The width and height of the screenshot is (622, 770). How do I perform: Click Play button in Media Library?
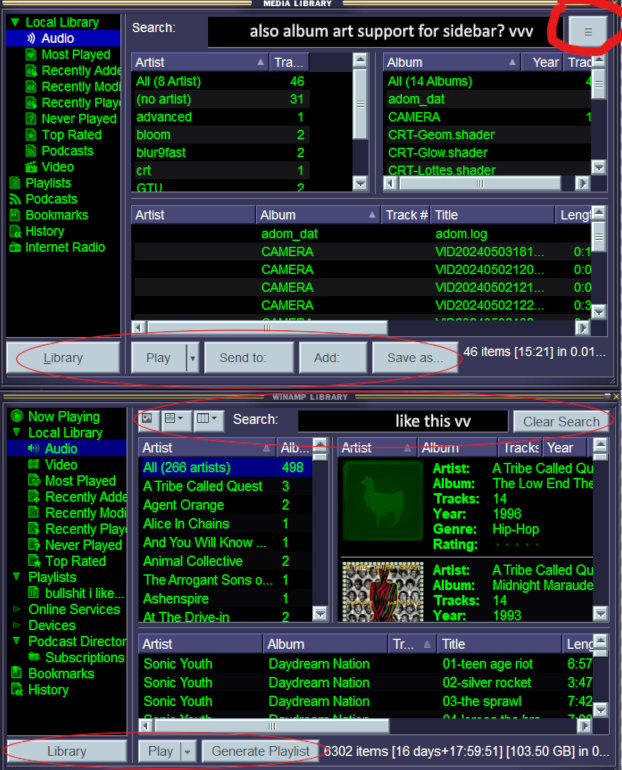(x=159, y=358)
